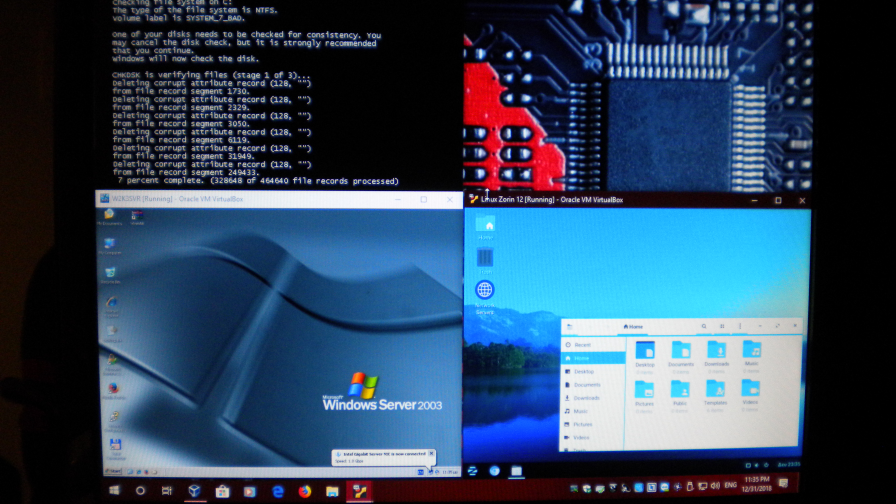The image size is (896, 504).
Task: Toggle the grid view icon in Files
Action: pos(722,326)
